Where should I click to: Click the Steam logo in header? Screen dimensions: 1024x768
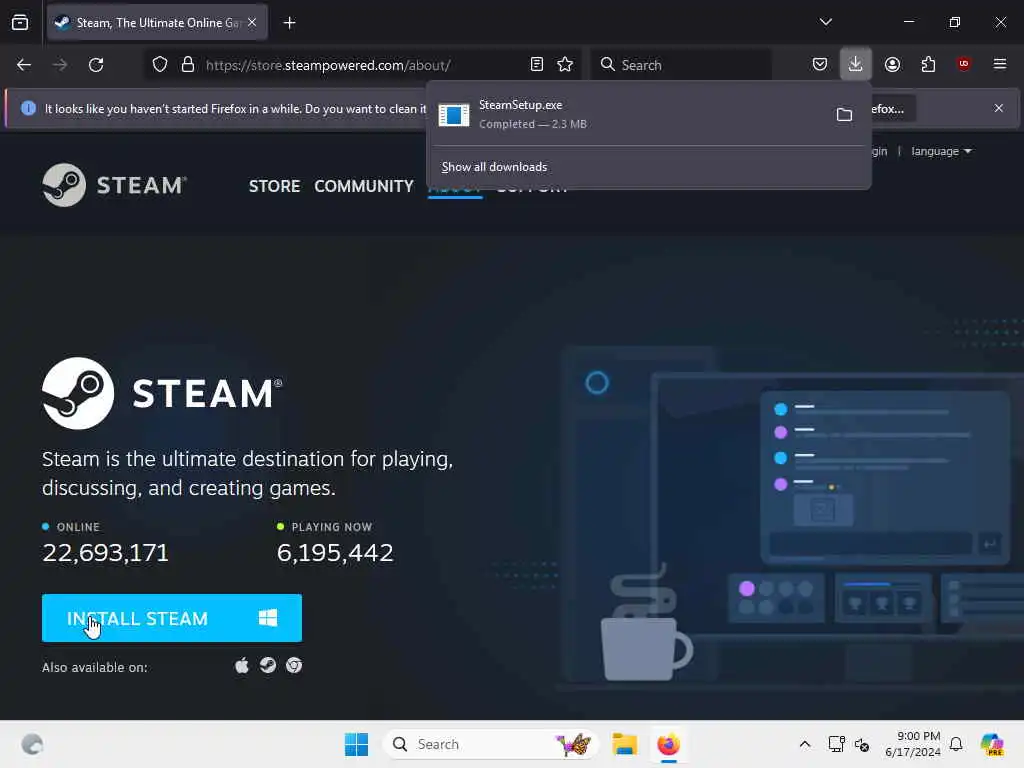click(115, 185)
